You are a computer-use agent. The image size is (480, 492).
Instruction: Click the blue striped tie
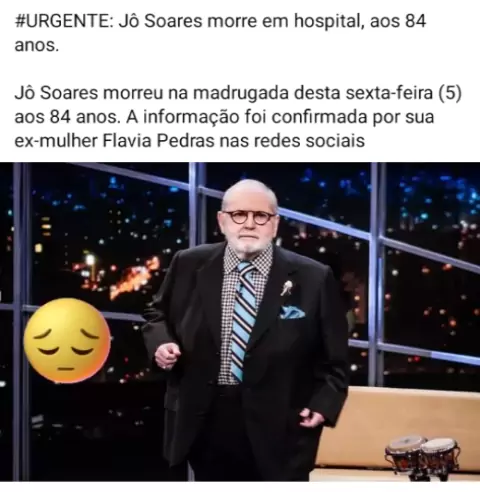pyautogui.click(x=244, y=320)
